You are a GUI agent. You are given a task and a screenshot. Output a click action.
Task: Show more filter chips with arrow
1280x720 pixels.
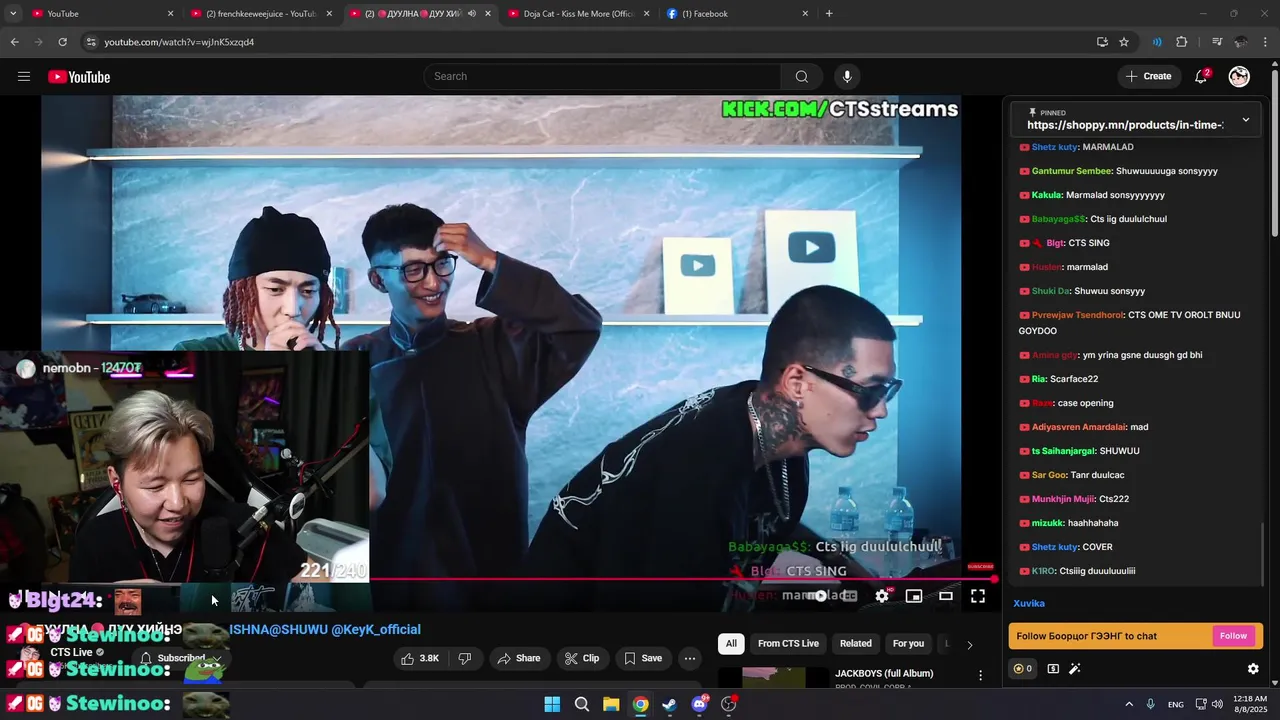coord(969,644)
